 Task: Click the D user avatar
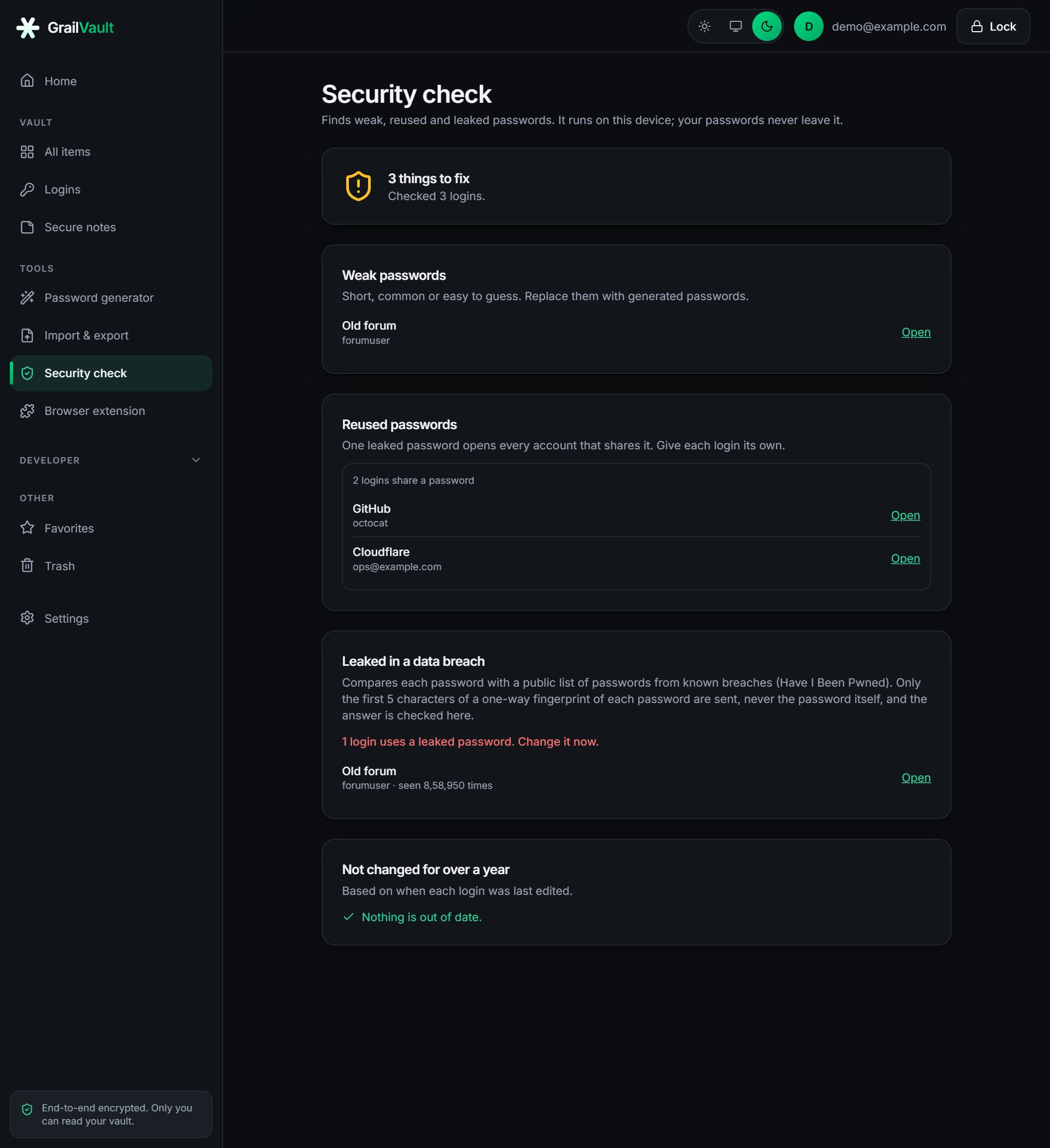(808, 26)
